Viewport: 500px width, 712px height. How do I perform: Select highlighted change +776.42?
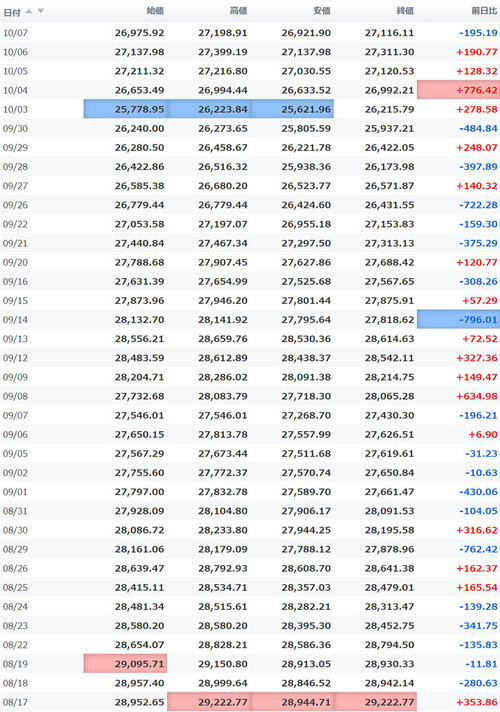[458, 90]
